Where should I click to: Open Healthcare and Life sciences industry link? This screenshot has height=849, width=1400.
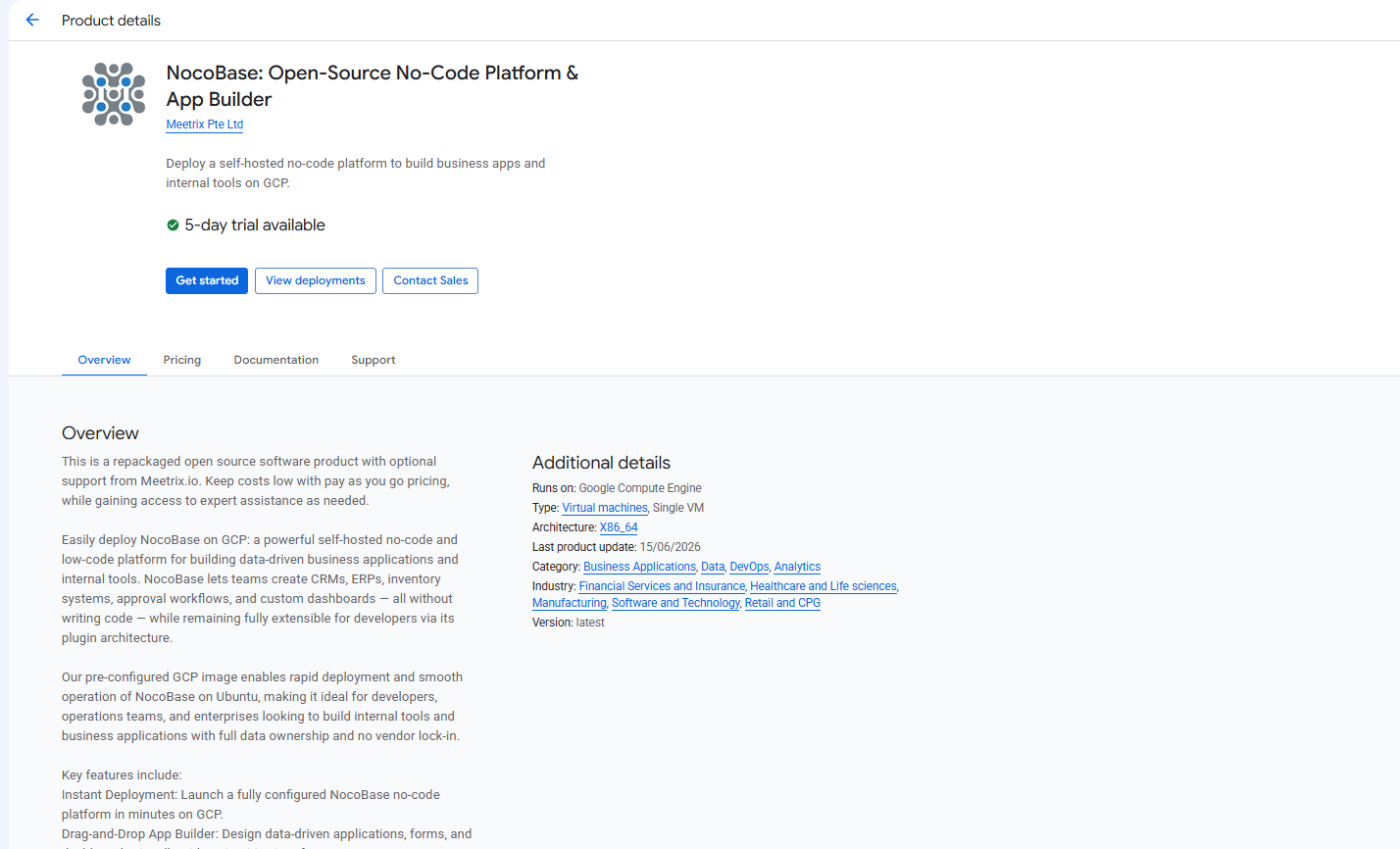coord(824,586)
